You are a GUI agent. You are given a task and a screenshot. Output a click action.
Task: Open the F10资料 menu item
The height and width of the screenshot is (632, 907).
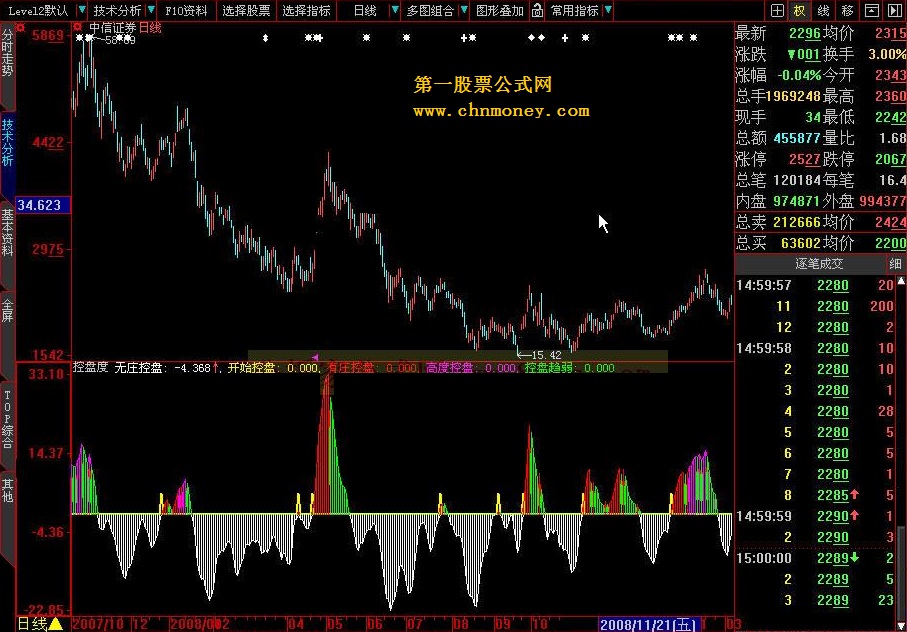click(186, 10)
